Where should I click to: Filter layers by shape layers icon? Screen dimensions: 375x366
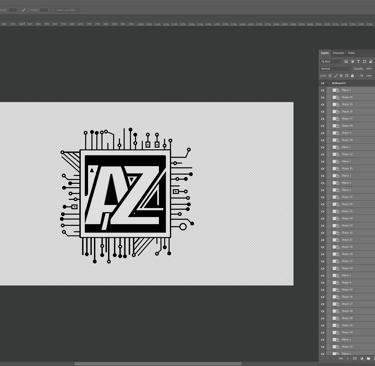[364, 62]
